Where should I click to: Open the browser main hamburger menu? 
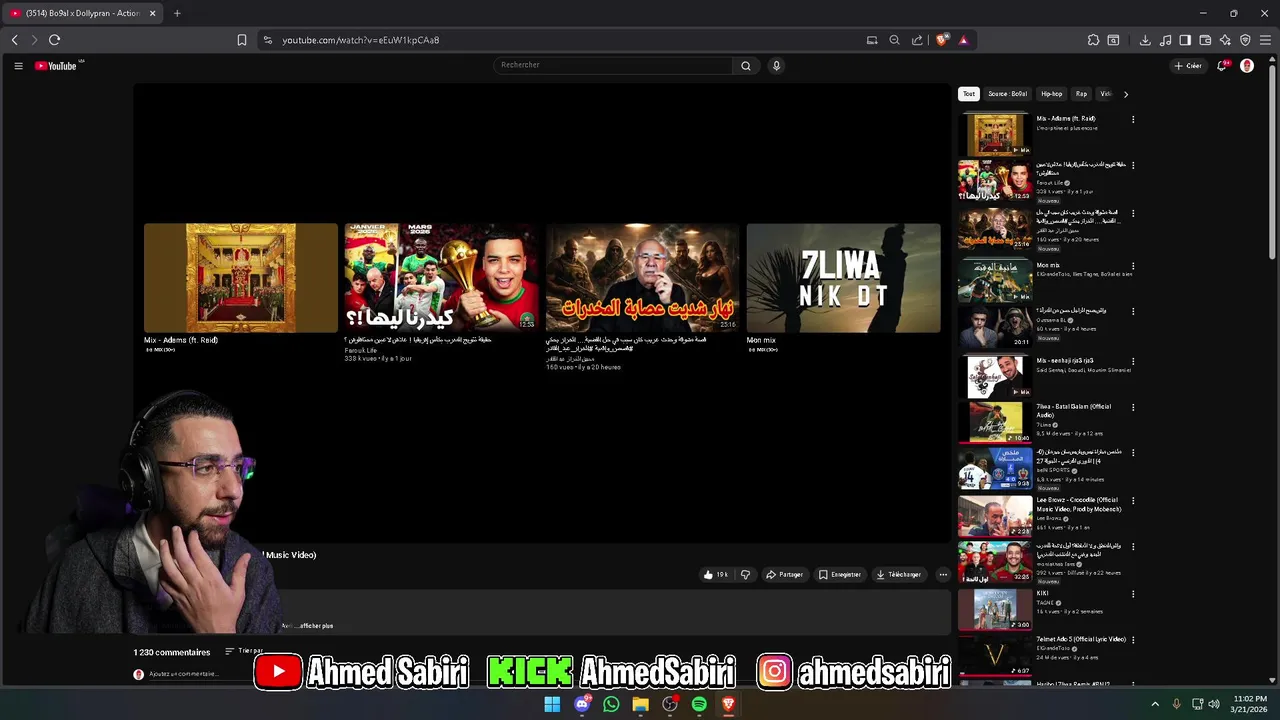click(x=1265, y=40)
